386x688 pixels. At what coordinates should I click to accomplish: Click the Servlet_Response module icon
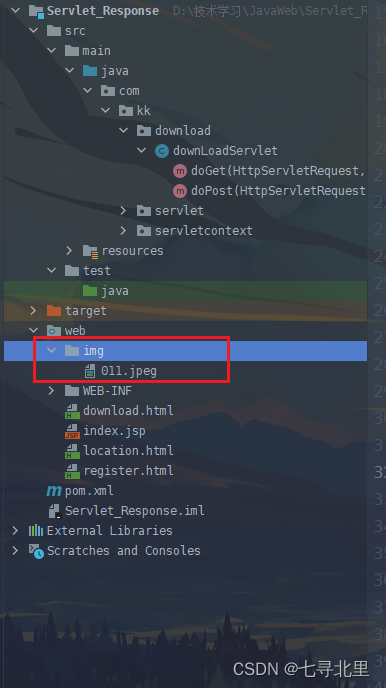pos(36,11)
